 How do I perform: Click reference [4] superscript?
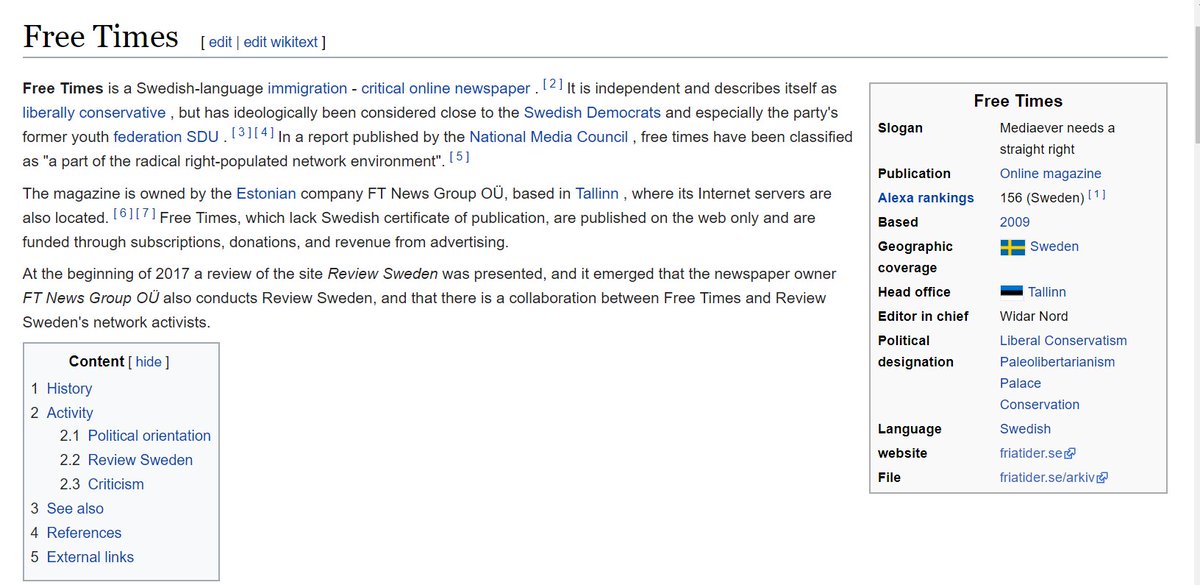pos(263,133)
